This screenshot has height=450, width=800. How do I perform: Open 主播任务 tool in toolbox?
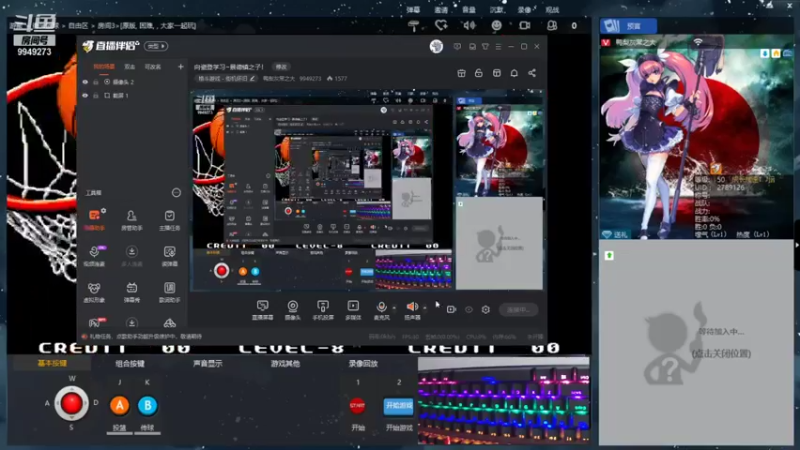coord(169,219)
